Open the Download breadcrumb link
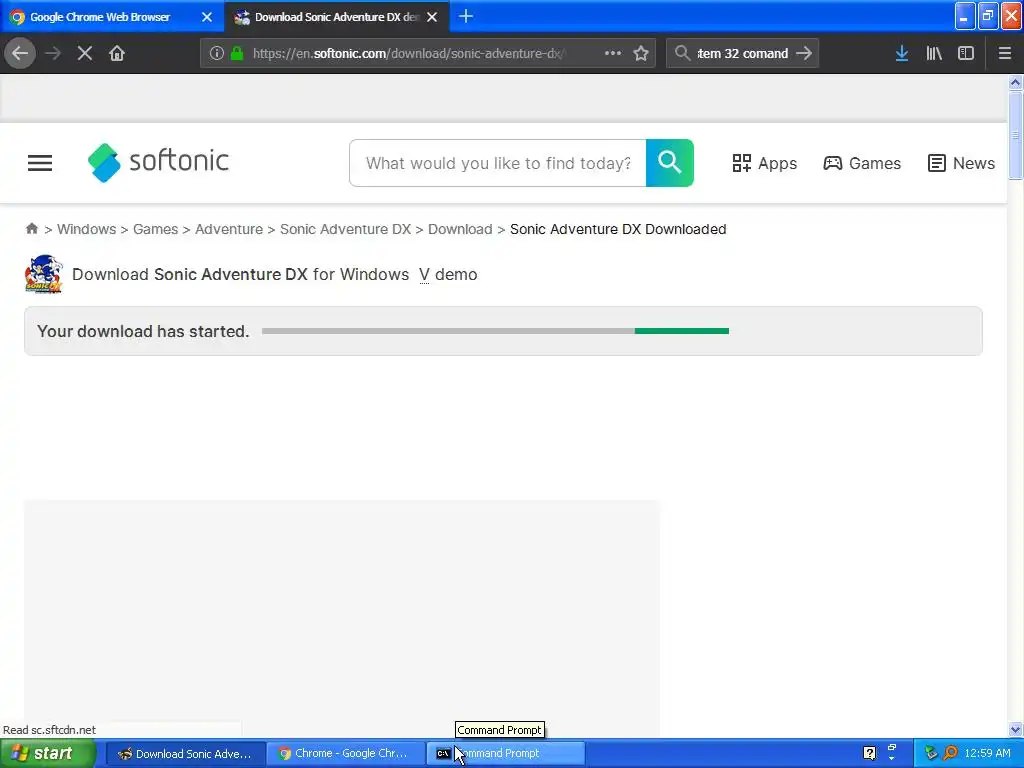1024x768 pixels. click(x=460, y=229)
